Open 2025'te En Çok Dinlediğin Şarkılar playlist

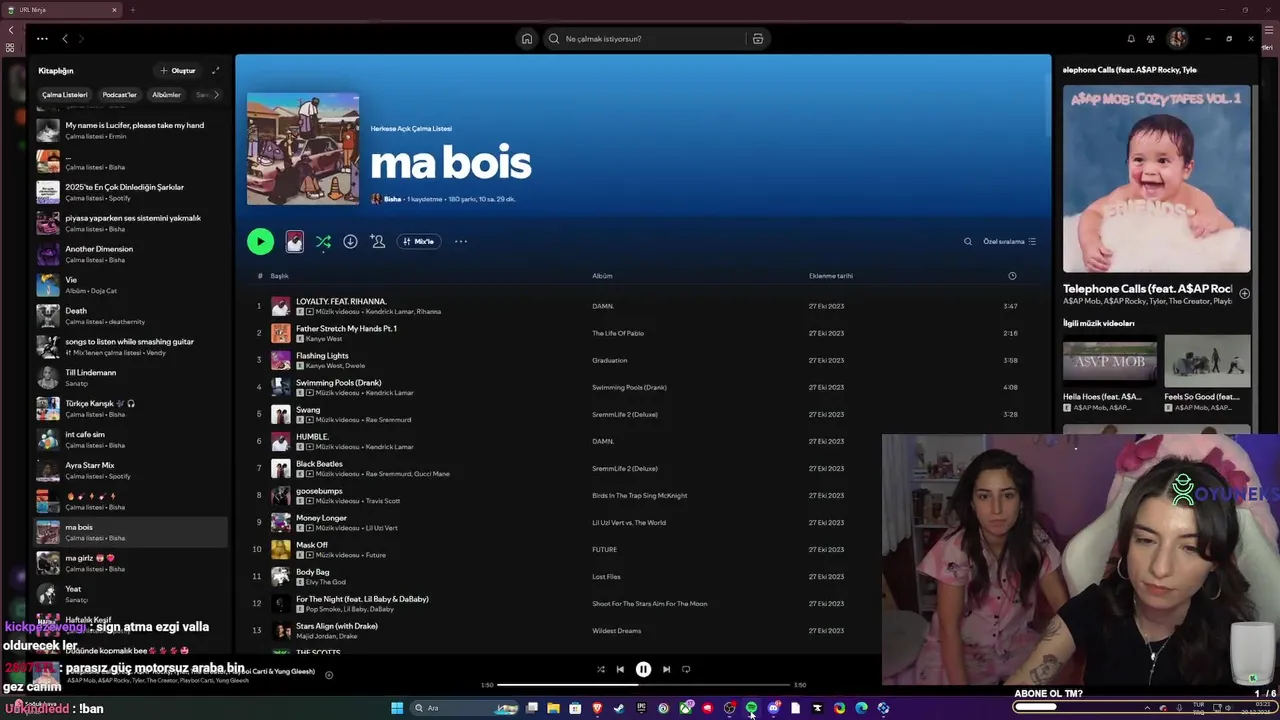coord(130,192)
